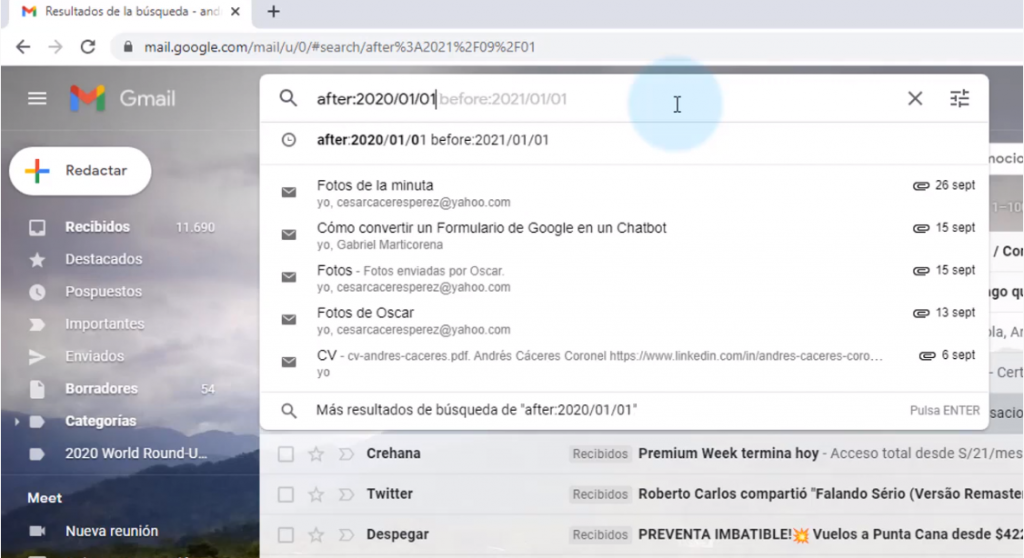Screen dimensions: 1024x558
Task: Star the Crehana email
Action: [316, 454]
